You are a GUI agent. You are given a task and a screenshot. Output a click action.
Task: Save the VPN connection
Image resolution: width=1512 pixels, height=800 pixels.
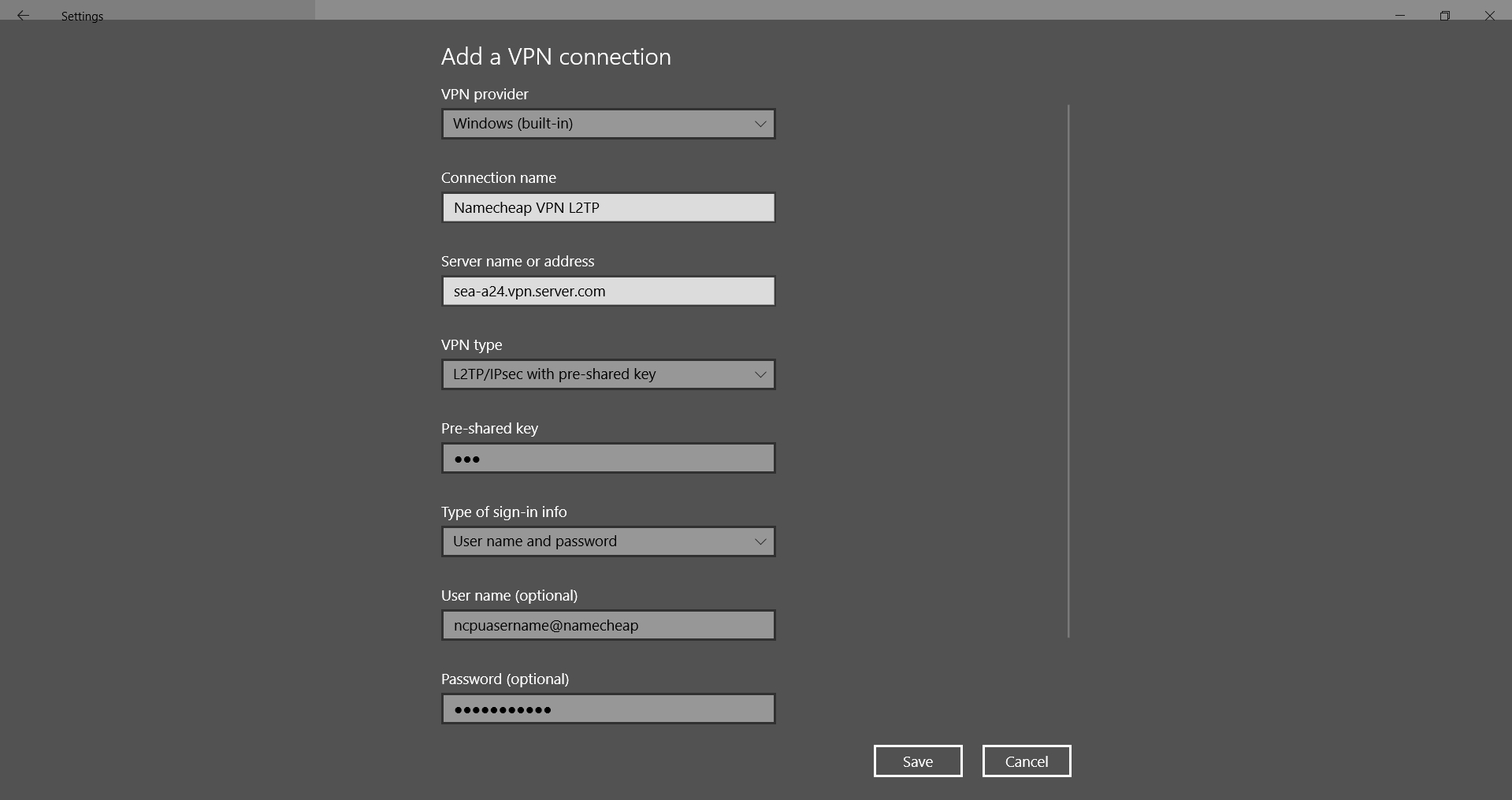click(x=918, y=761)
